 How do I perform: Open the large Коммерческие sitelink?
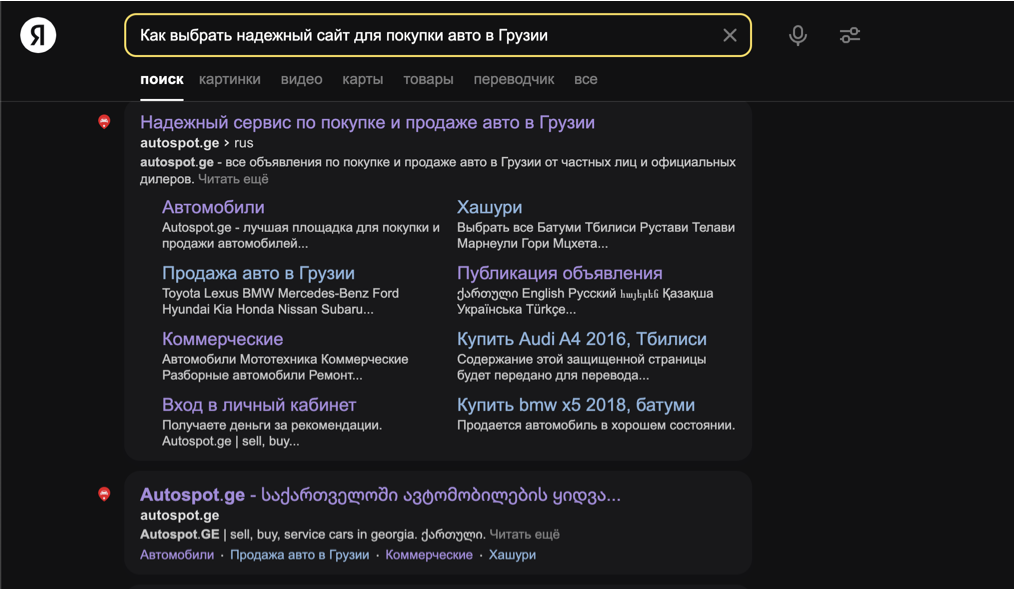222,339
